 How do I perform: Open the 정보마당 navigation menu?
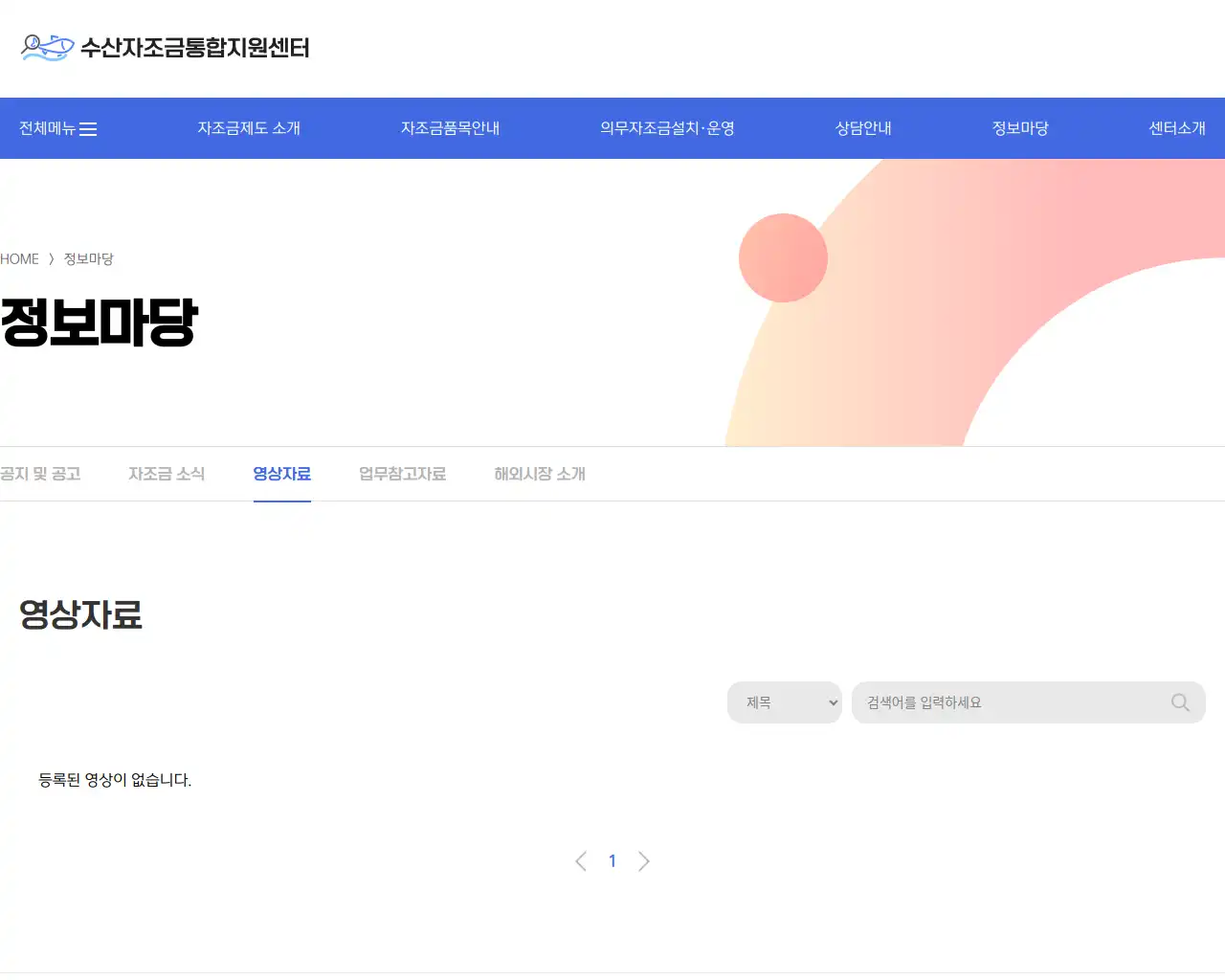pos(1020,127)
